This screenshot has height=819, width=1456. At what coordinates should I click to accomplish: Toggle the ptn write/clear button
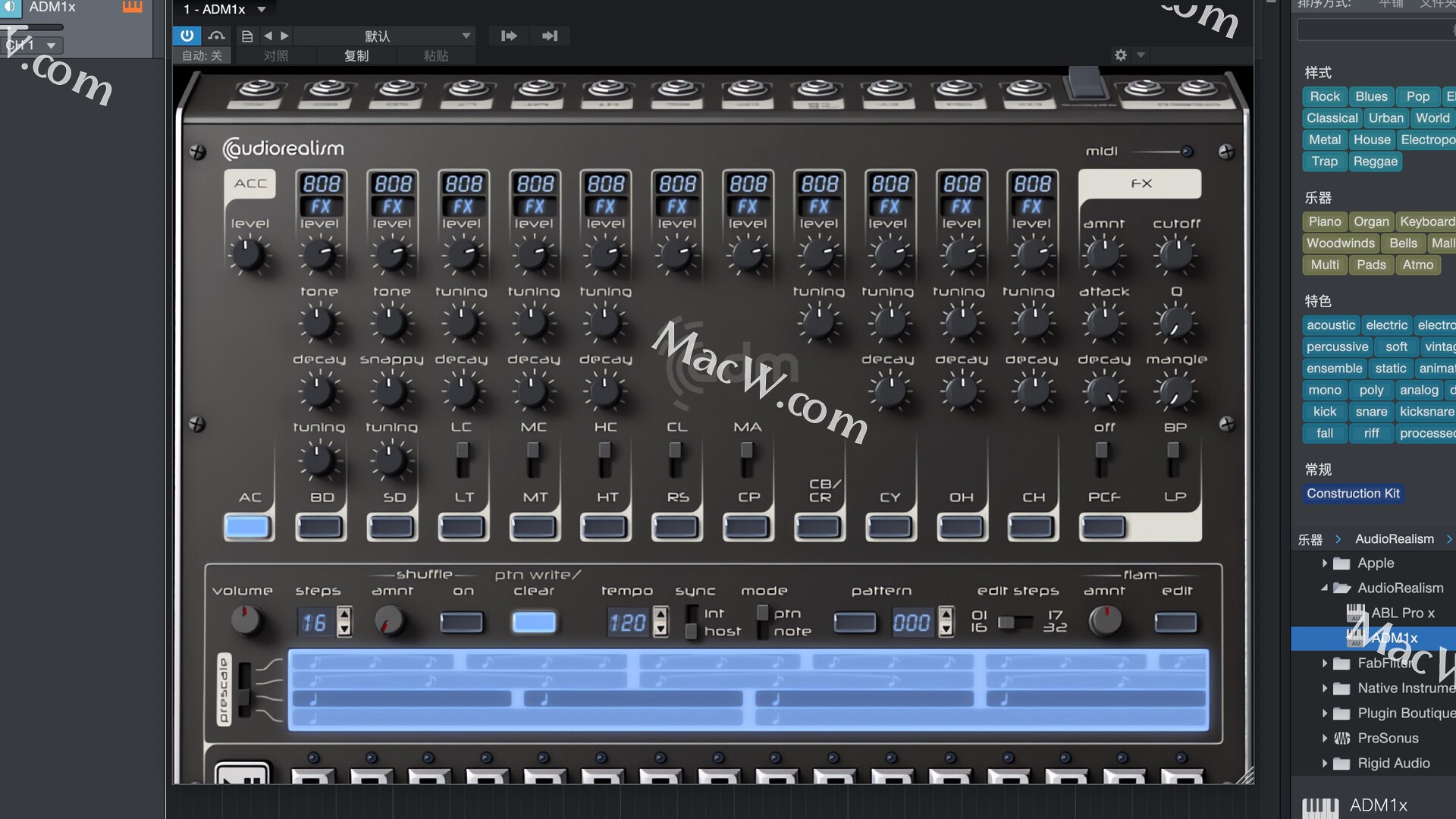[534, 623]
